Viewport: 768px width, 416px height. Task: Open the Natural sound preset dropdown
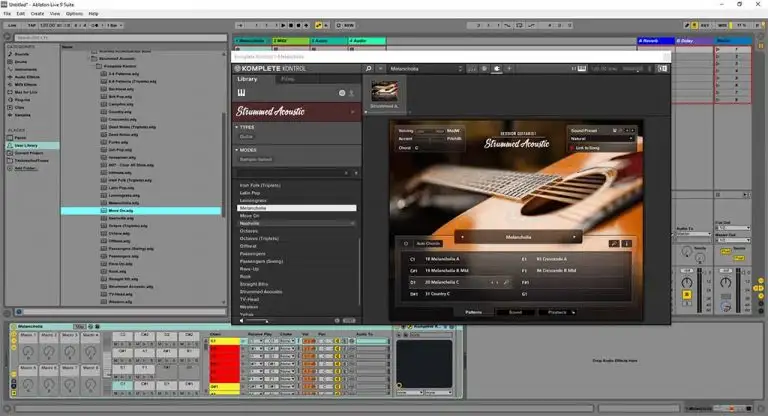(x=601, y=139)
